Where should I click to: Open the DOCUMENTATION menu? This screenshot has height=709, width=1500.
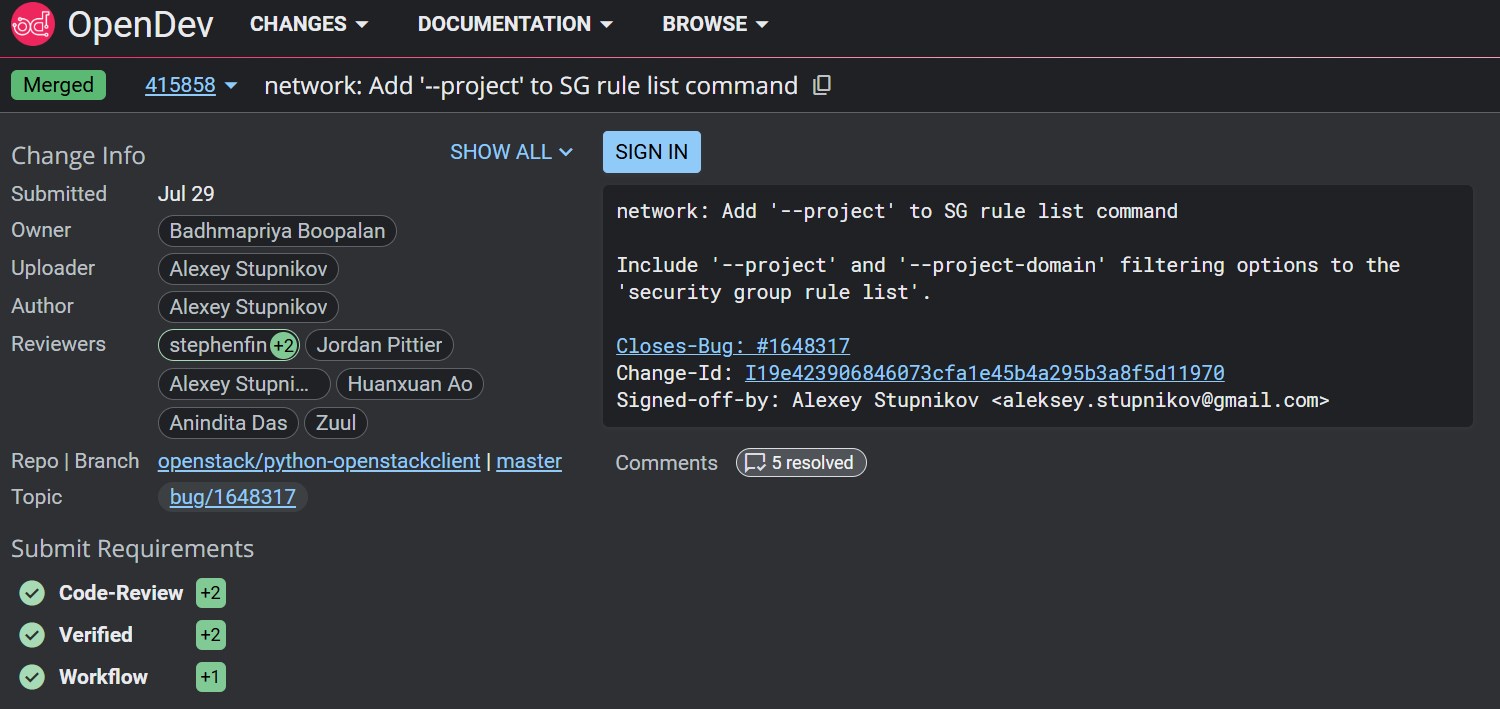click(515, 24)
